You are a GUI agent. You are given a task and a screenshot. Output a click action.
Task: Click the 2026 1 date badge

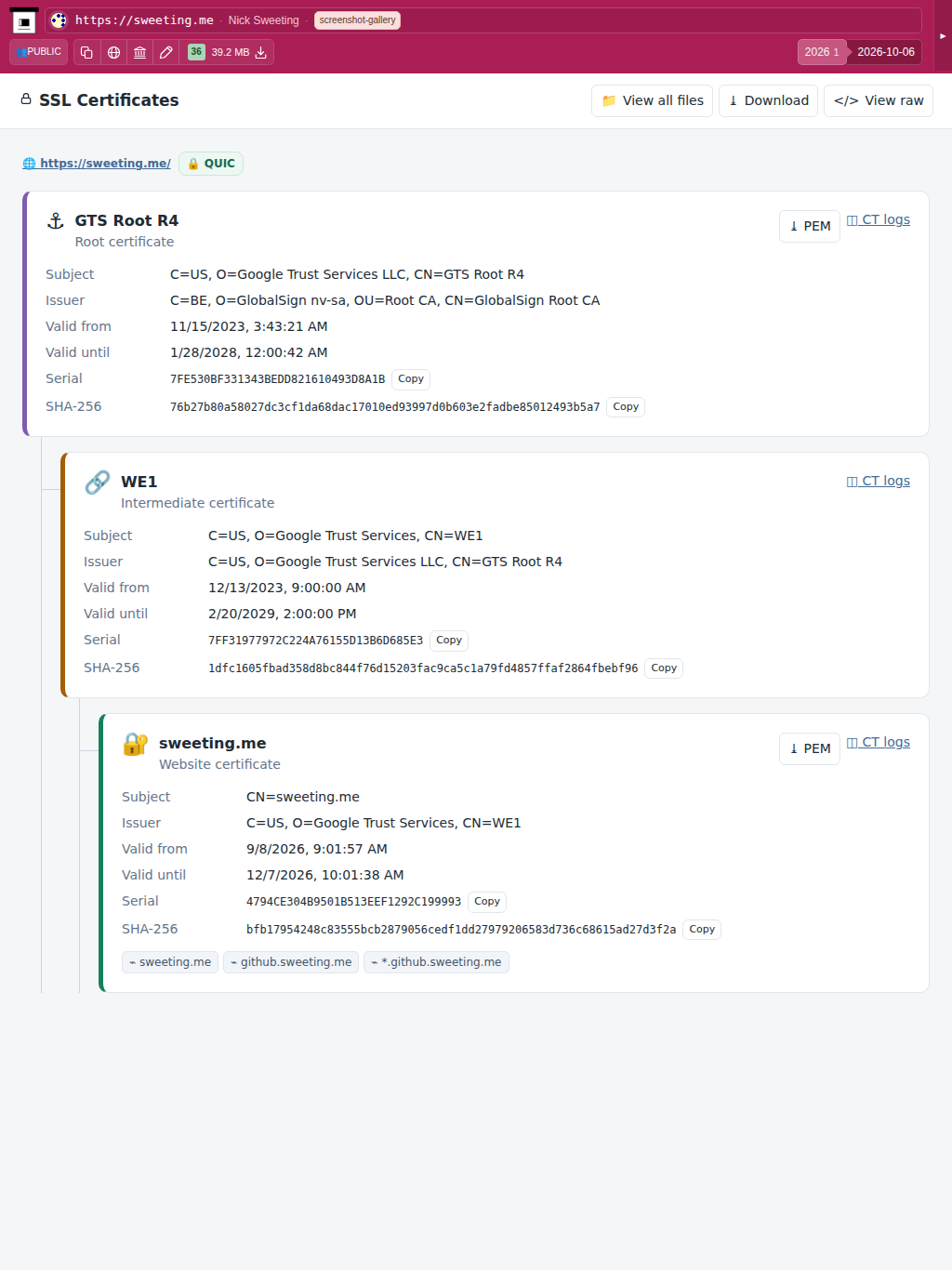tap(822, 52)
